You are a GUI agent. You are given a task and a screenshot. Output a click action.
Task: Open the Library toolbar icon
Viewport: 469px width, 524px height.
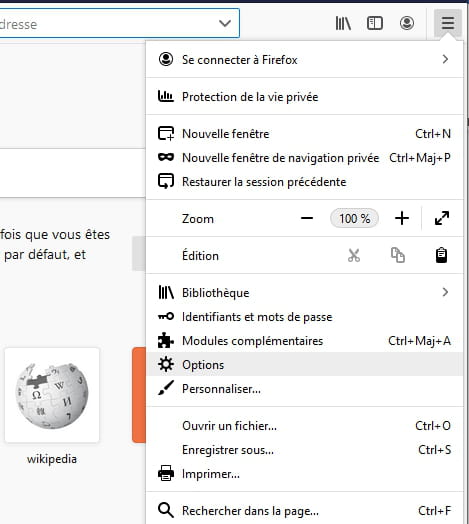coord(343,23)
